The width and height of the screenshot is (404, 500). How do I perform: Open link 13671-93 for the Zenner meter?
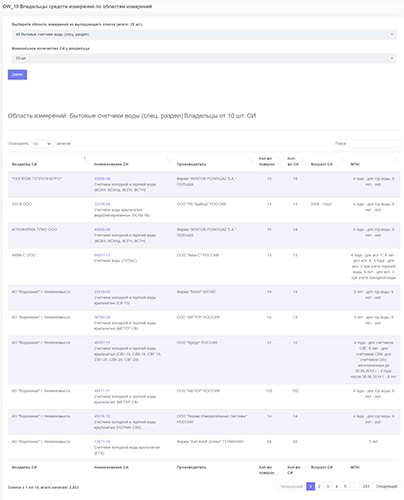102,442
